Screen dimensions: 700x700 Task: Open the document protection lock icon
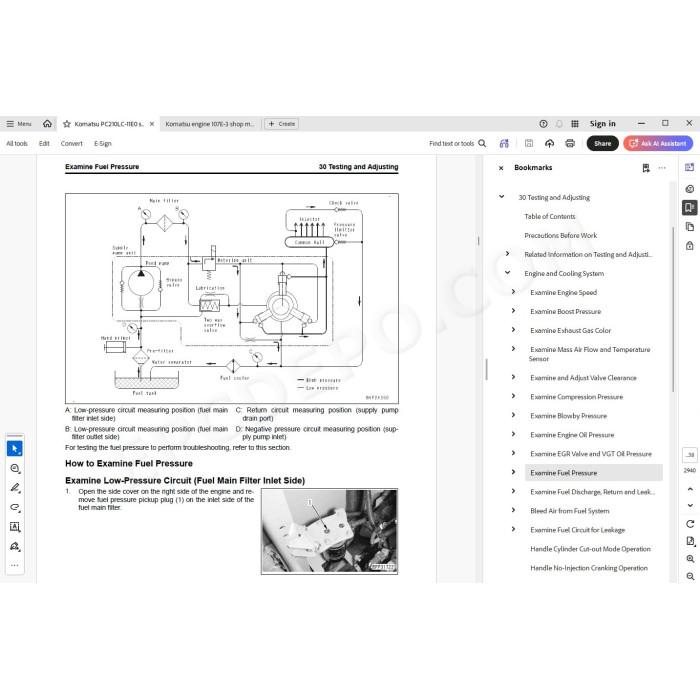point(690,246)
